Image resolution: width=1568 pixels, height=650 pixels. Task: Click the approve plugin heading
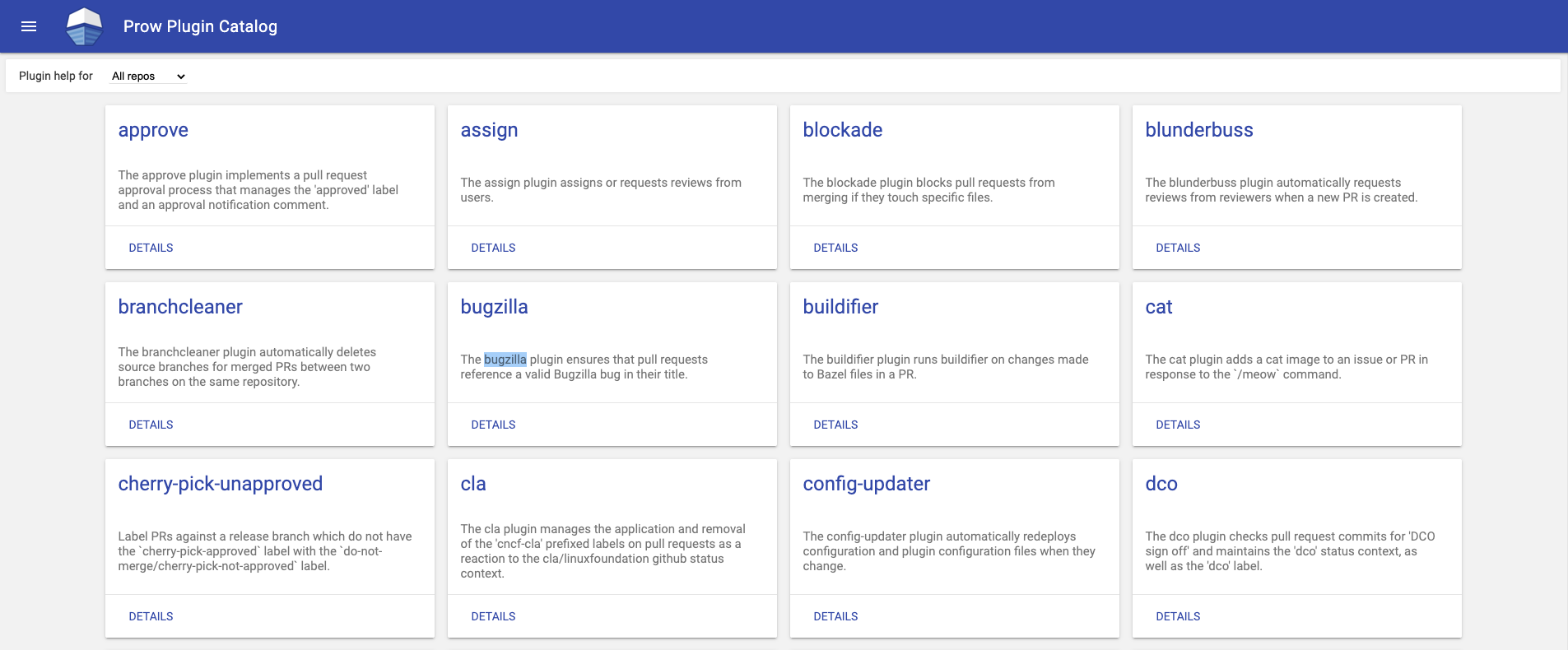(153, 130)
